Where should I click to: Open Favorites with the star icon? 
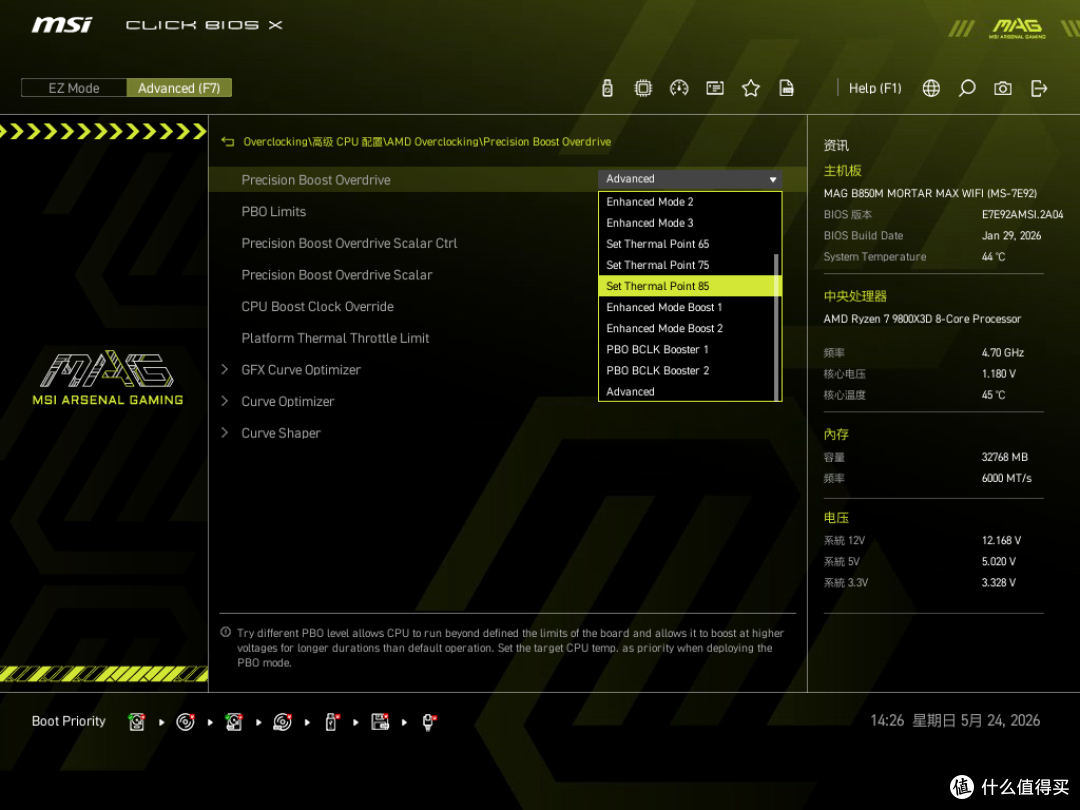pos(750,88)
